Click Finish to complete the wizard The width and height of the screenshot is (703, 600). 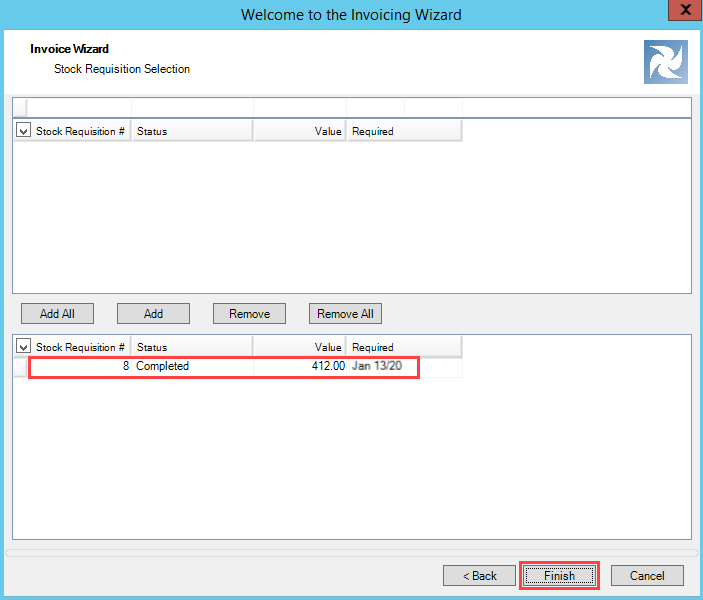click(559, 576)
